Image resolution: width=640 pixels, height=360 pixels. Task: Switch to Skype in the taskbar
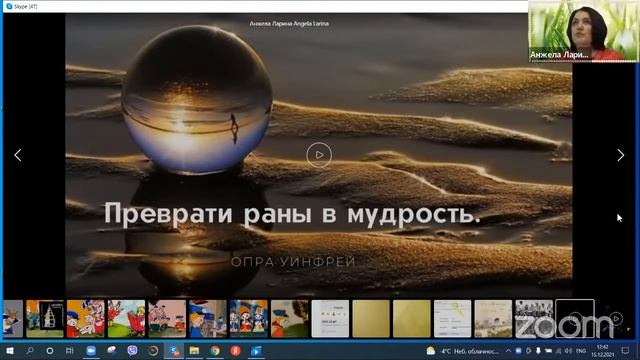pos(174,351)
